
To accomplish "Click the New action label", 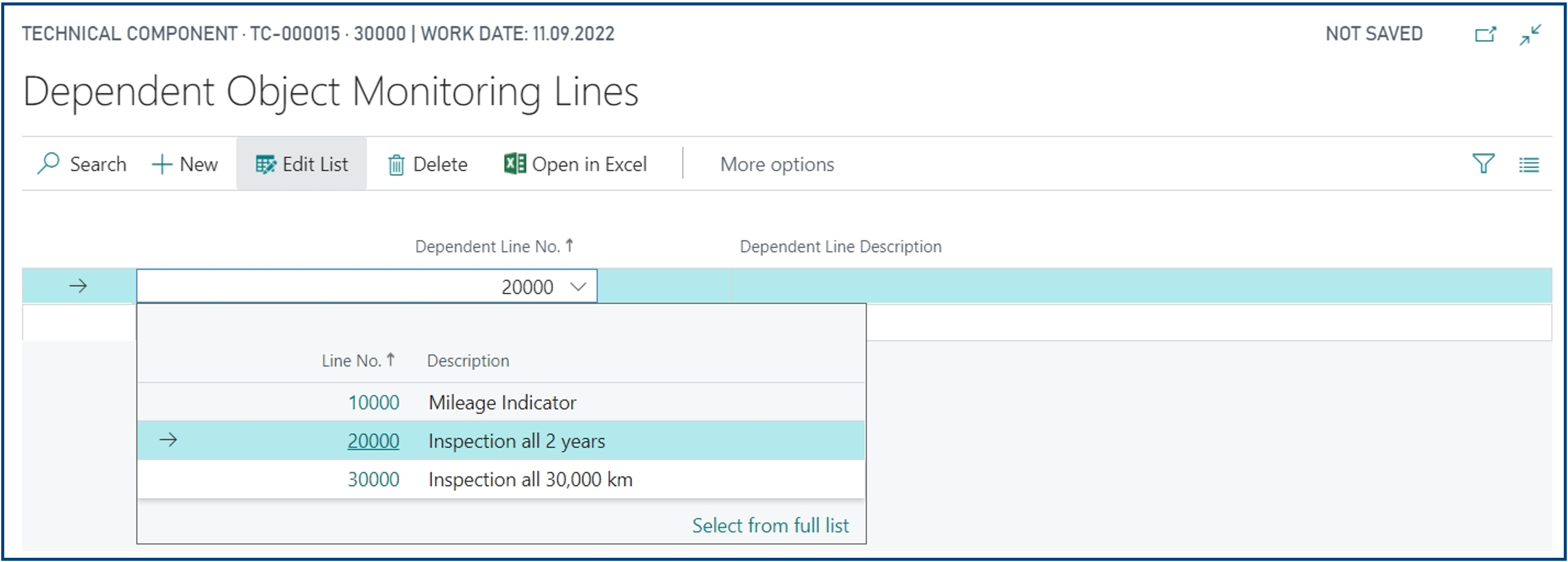I will [199, 164].
